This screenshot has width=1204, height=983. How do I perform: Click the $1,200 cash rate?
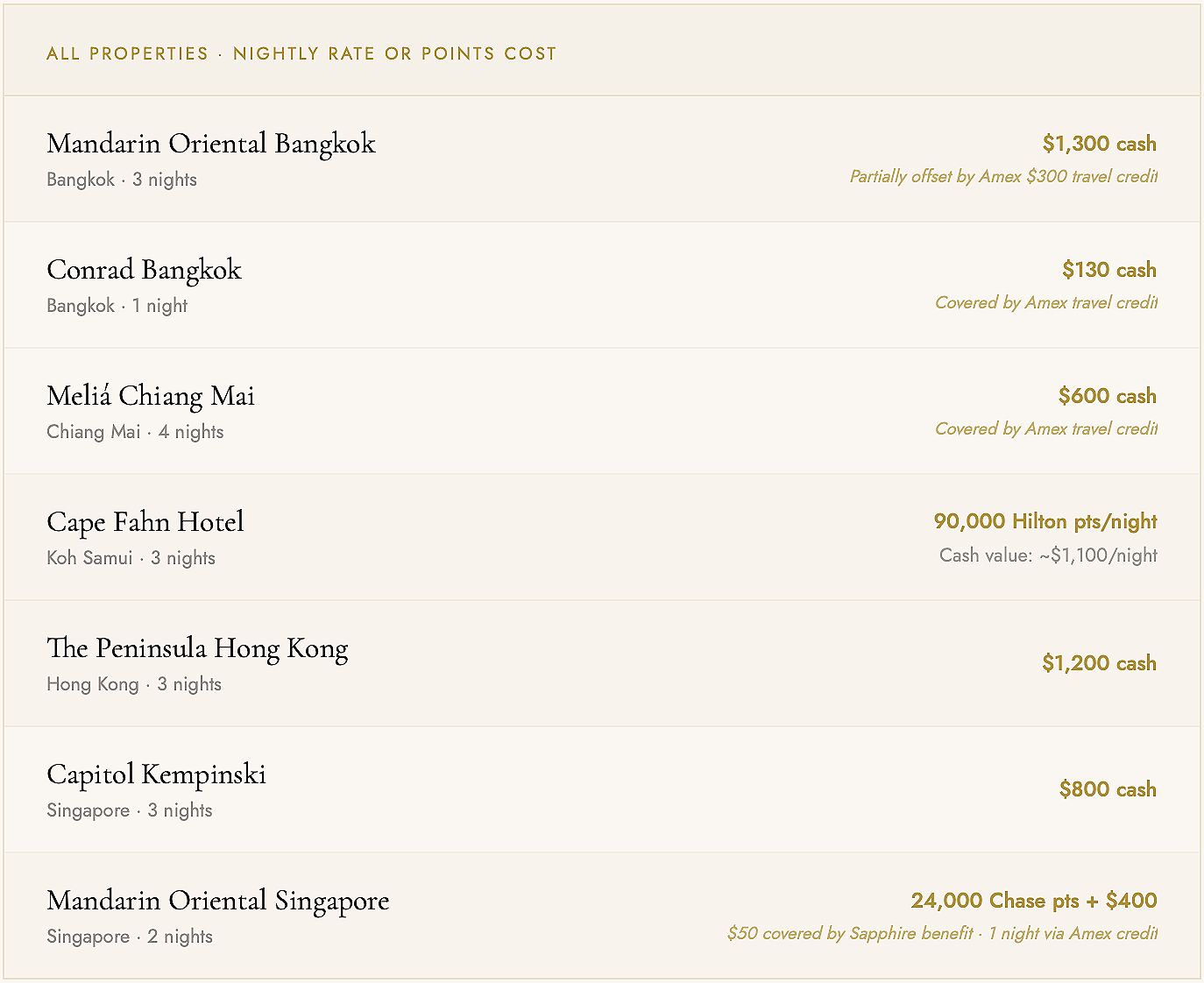click(x=1100, y=663)
